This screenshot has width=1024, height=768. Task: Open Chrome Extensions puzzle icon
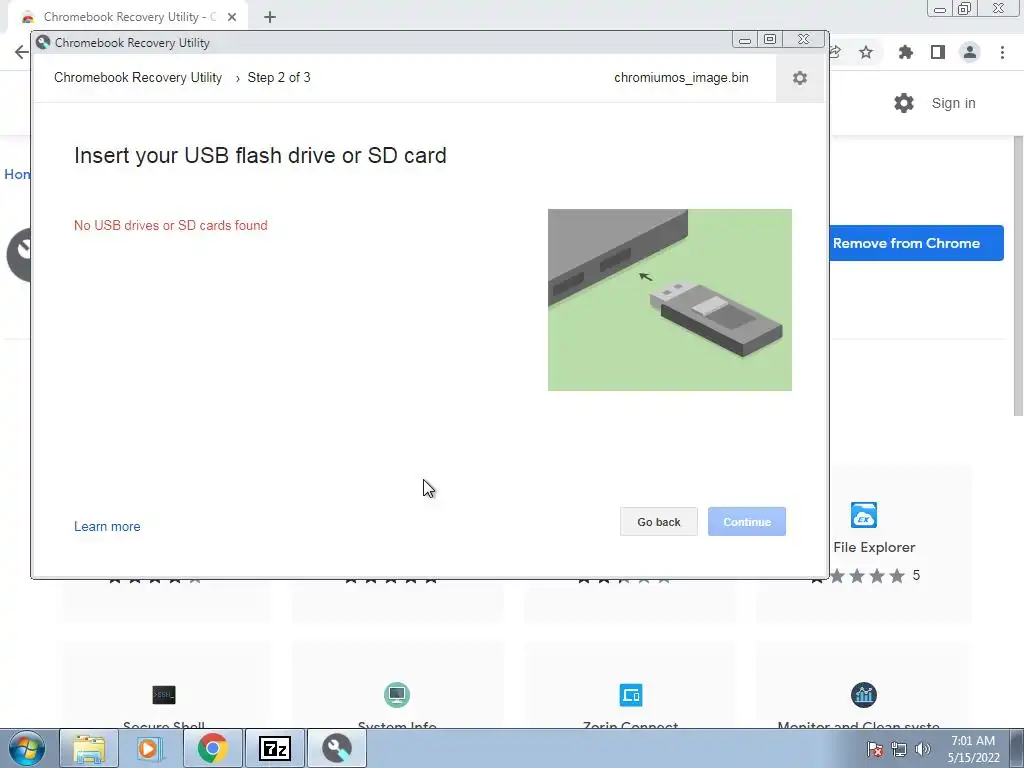pyautogui.click(x=905, y=52)
